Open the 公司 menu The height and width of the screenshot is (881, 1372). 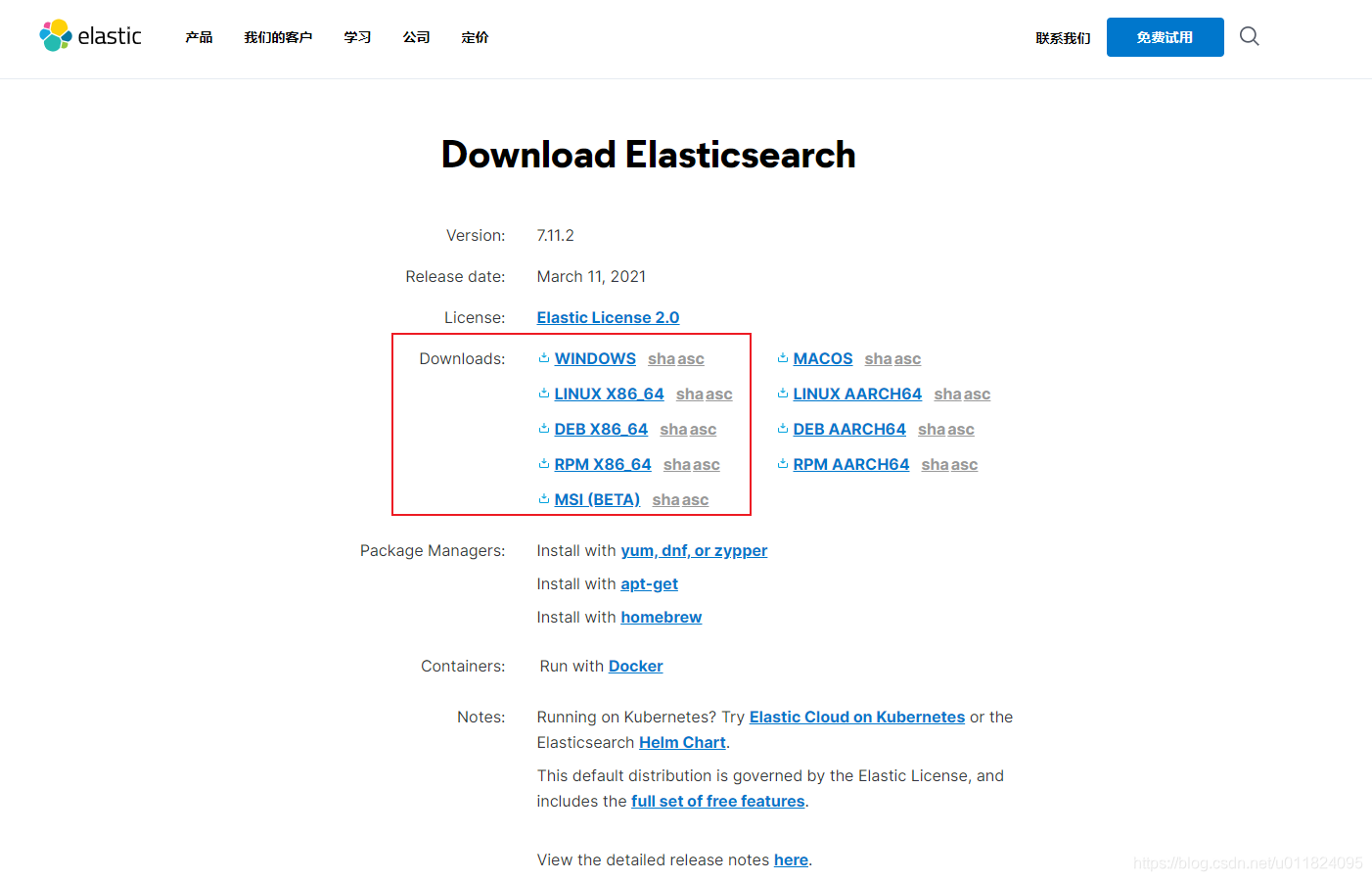pyautogui.click(x=416, y=37)
